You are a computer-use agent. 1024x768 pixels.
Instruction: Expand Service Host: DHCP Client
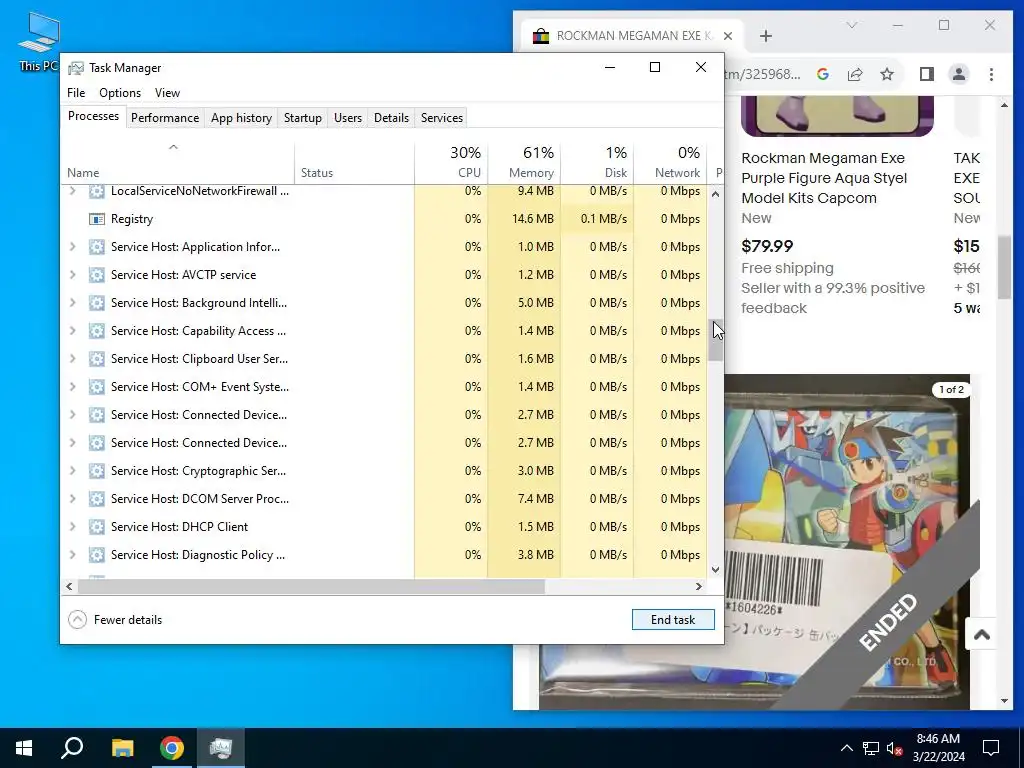click(x=72, y=527)
